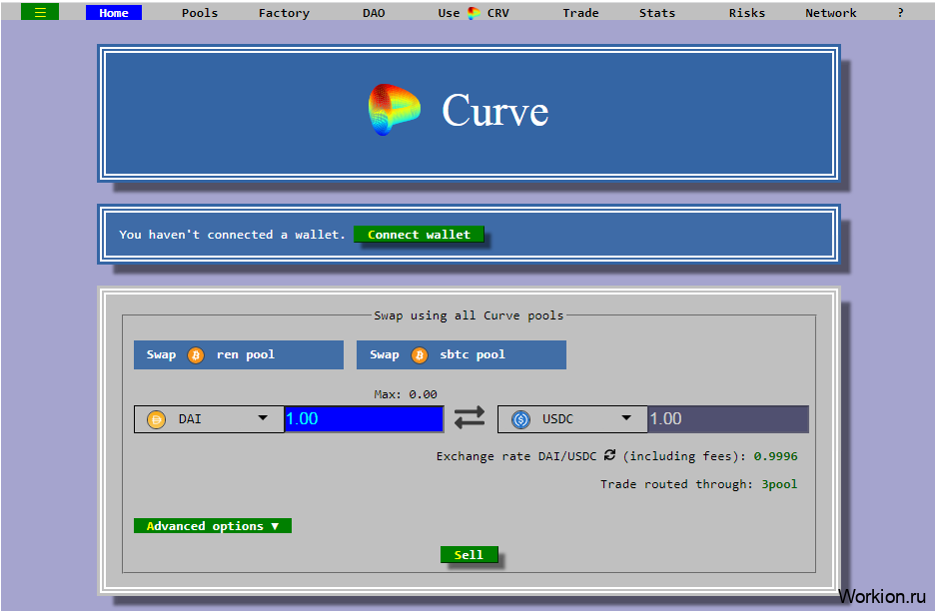Click the exchange rate value 0.9996
This screenshot has width=935, height=611.
(775, 456)
